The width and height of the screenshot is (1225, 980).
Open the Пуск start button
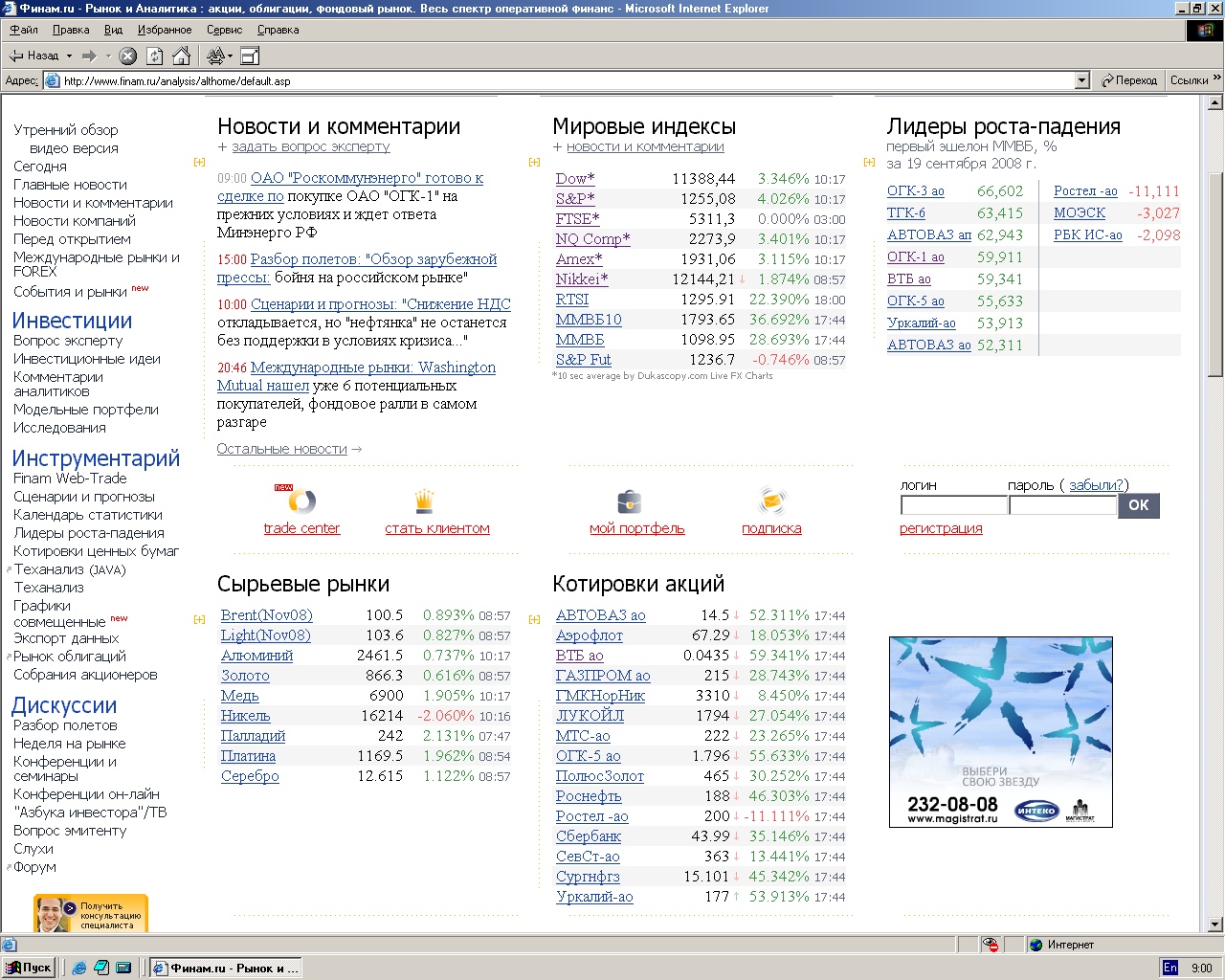(x=29, y=968)
